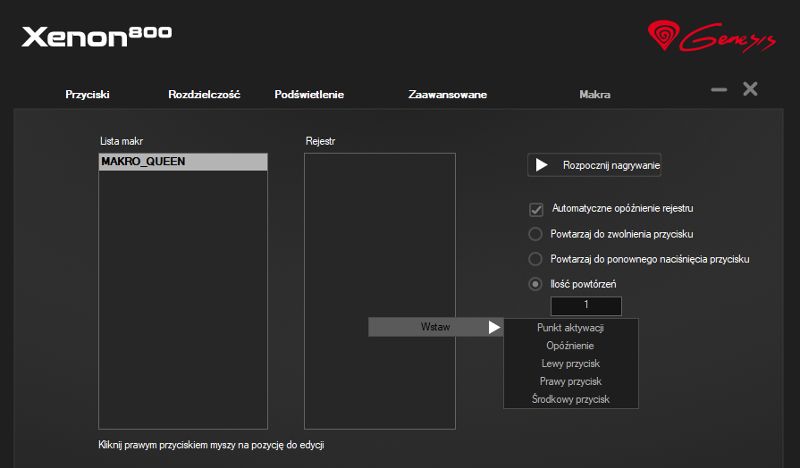The height and width of the screenshot is (468, 800).
Task: Open the Podświetlenie tab
Action: [x=309, y=94]
